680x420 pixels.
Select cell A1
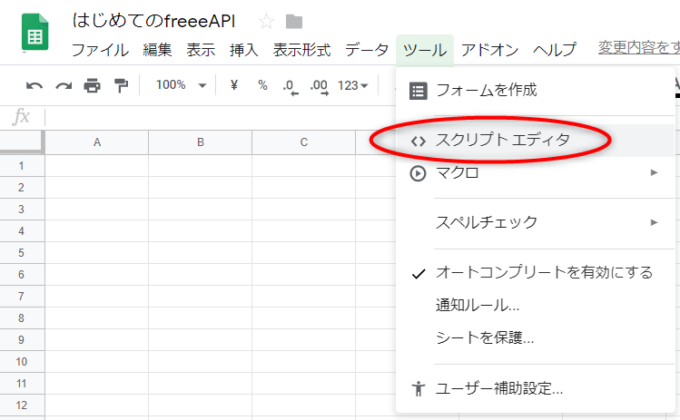(x=97, y=166)
